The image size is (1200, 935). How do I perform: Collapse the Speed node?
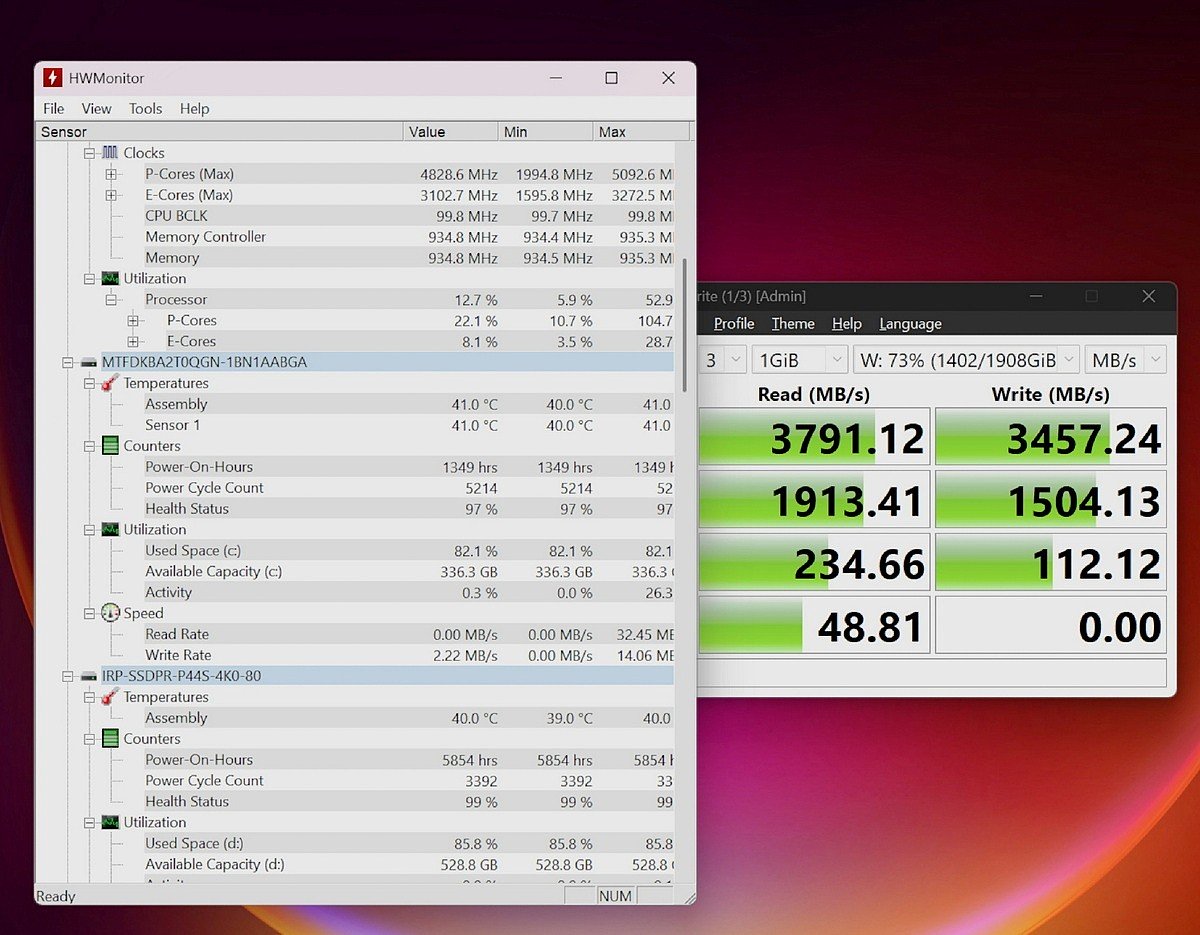pos(89,613)
